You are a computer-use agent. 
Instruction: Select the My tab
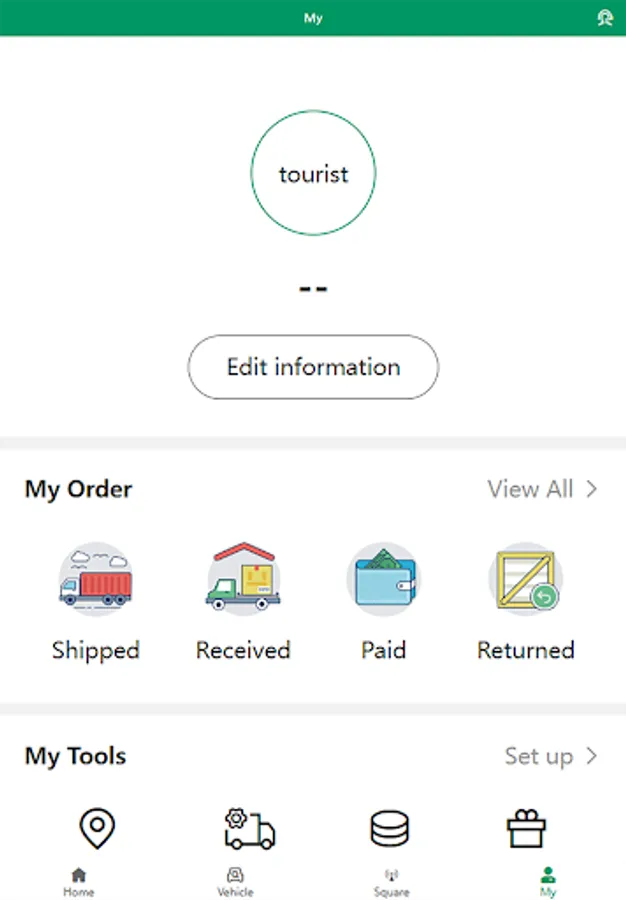pos(547,882)
